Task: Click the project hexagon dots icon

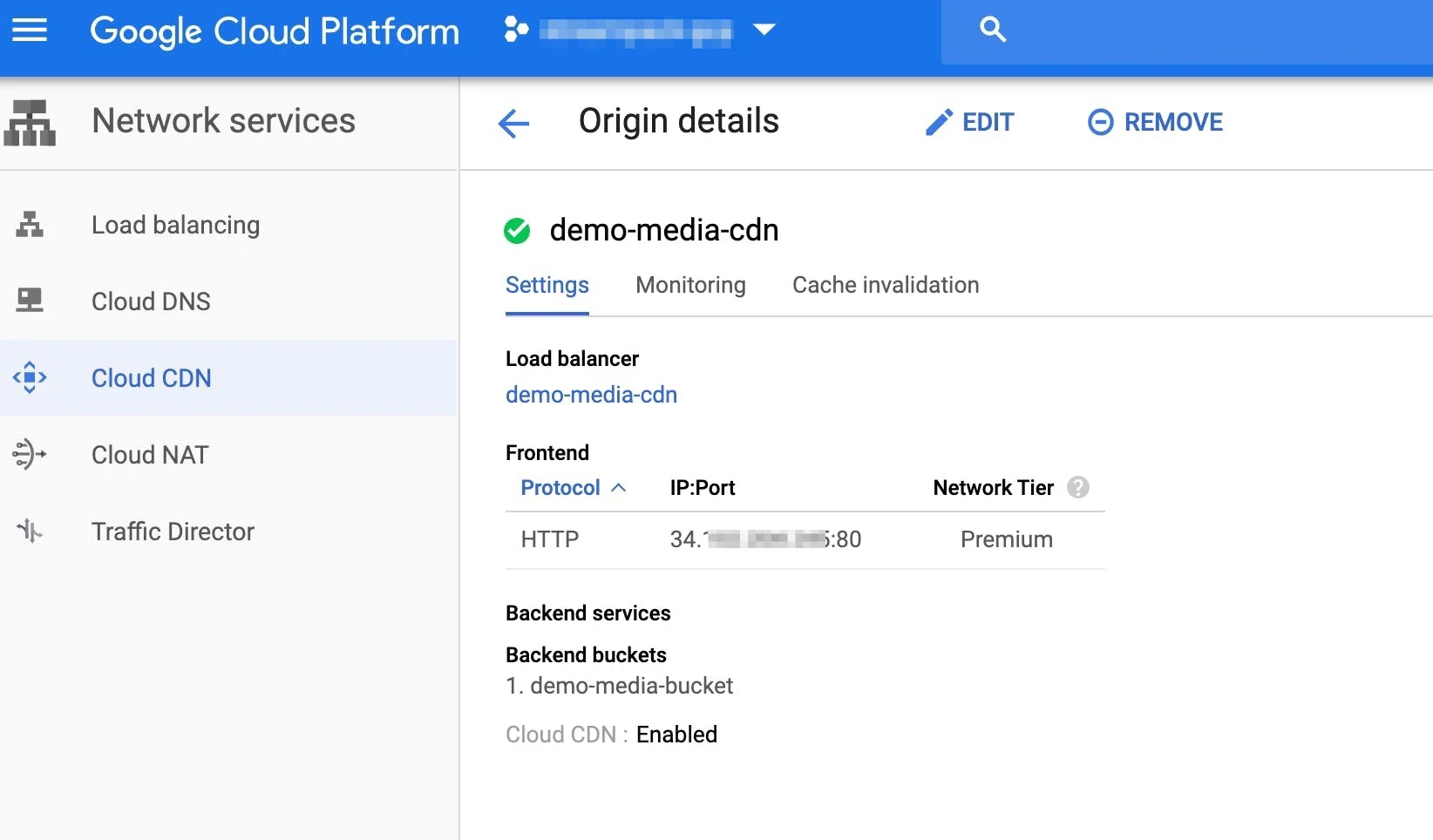Action: coord(516,30)
